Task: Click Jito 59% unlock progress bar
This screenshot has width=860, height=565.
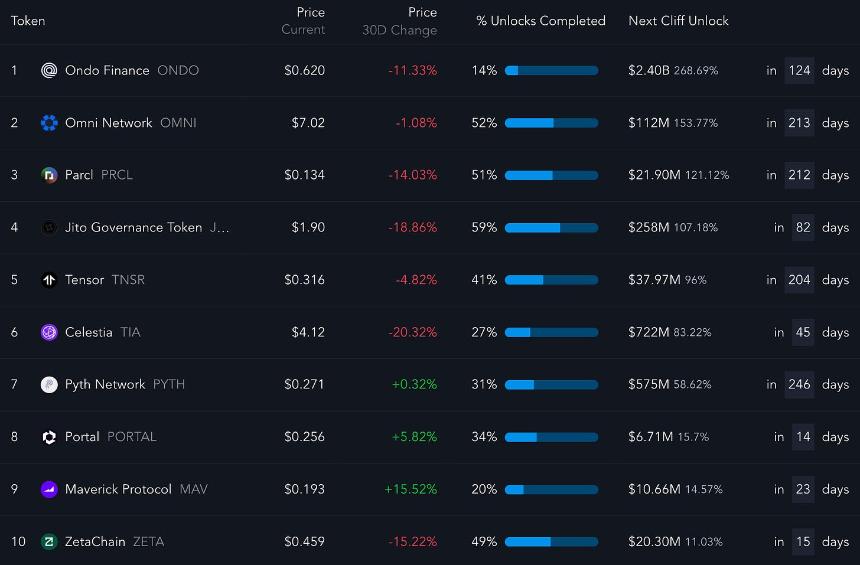Action: [551, 228]
